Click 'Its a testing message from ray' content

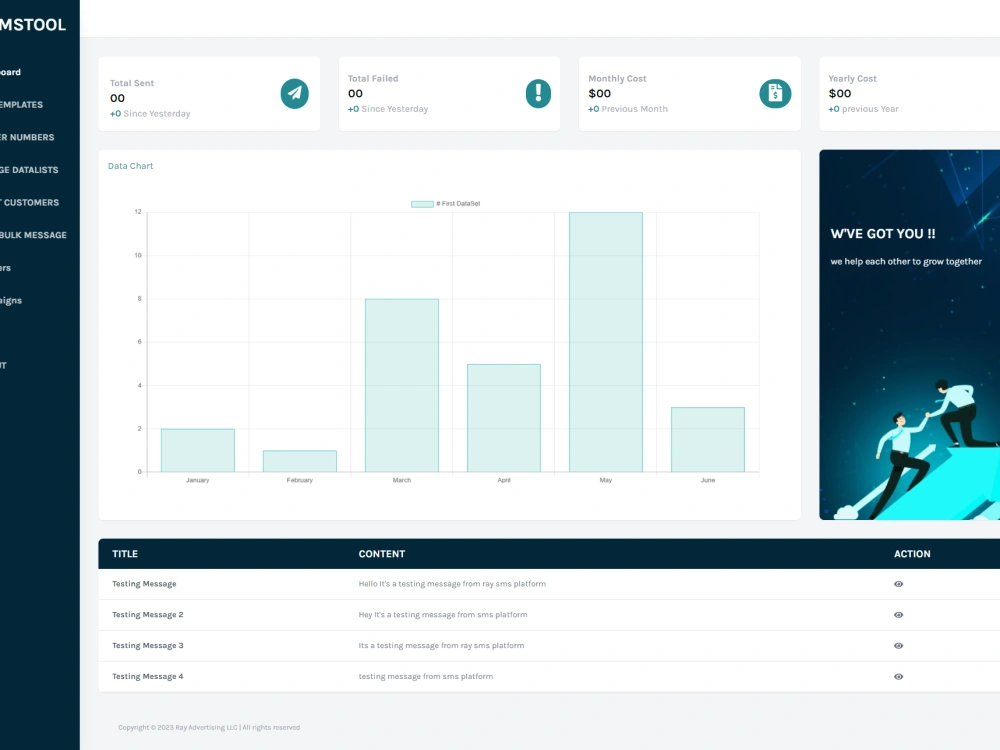click(x=441, y=646)
